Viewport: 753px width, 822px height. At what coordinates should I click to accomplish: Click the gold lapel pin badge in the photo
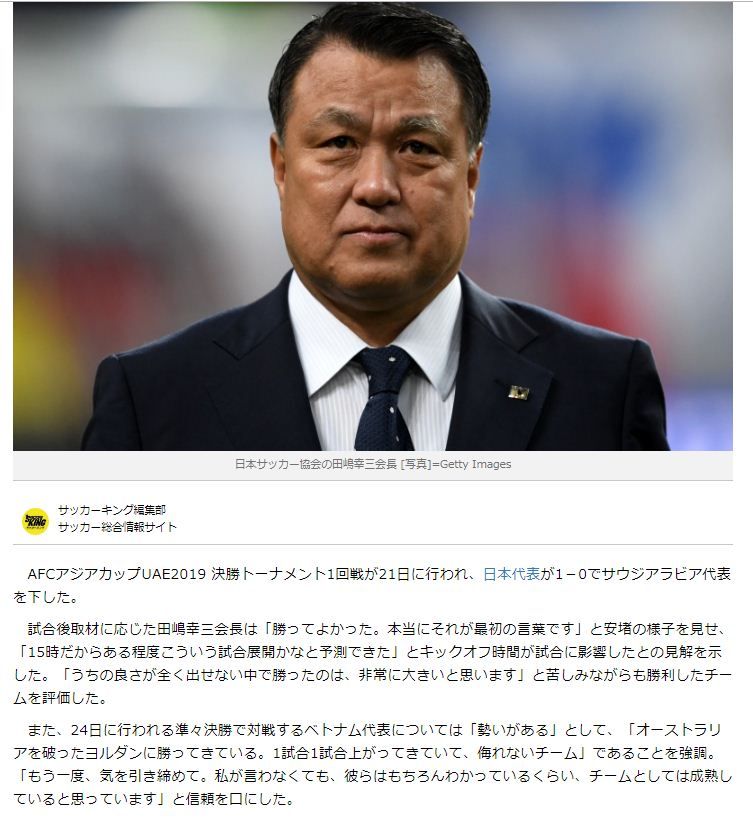(x=518, y=391)
